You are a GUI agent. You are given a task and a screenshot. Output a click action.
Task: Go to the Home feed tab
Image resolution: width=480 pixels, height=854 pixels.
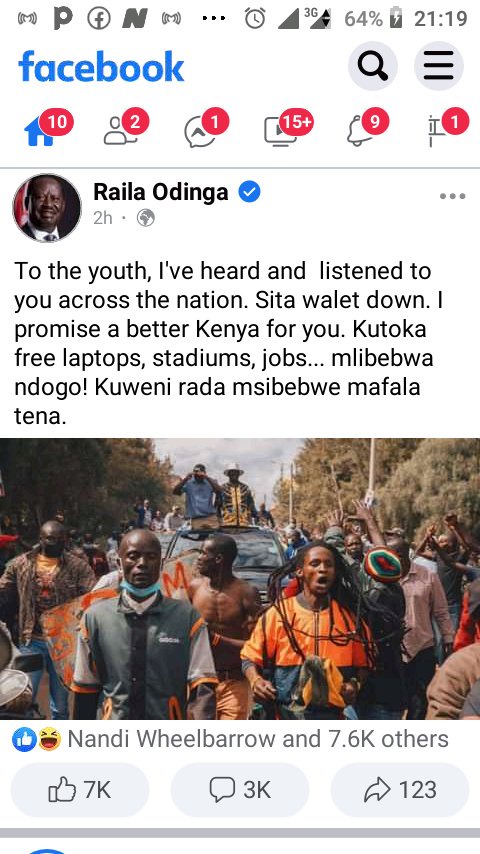pyautogui.click(x=40, y=131)
